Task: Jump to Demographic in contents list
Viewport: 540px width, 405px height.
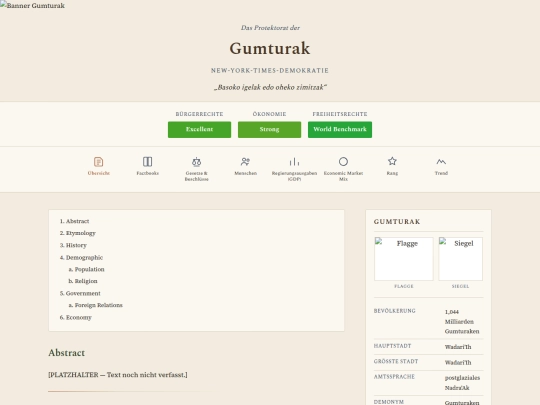Action: (x=84, y=258)
